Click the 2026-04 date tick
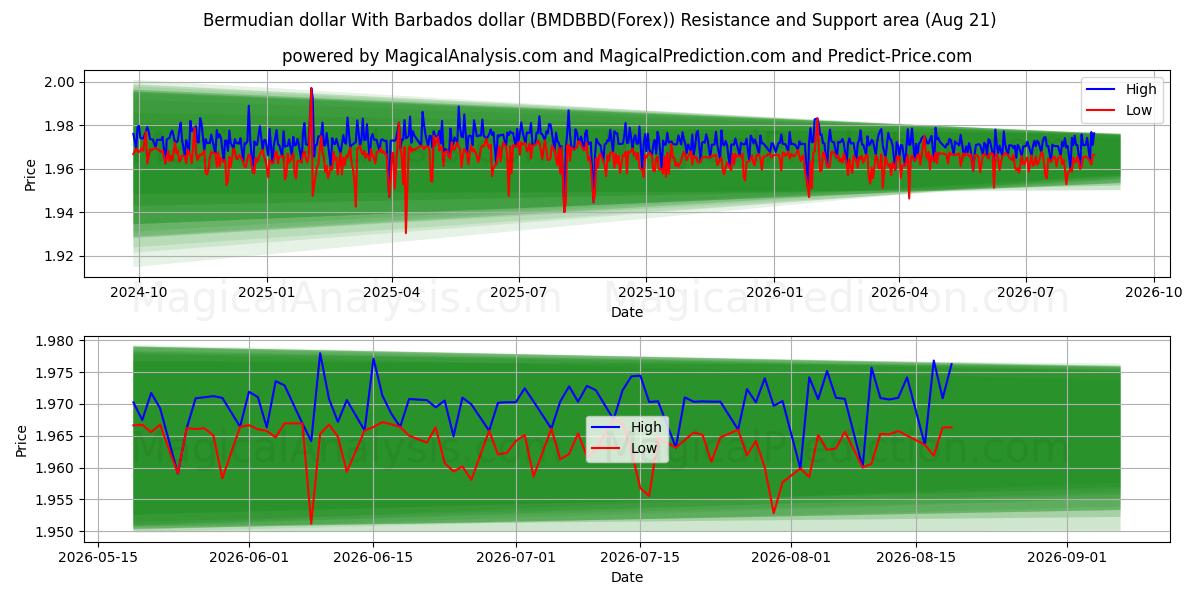The image size is (1200, 600). (899, 294)
